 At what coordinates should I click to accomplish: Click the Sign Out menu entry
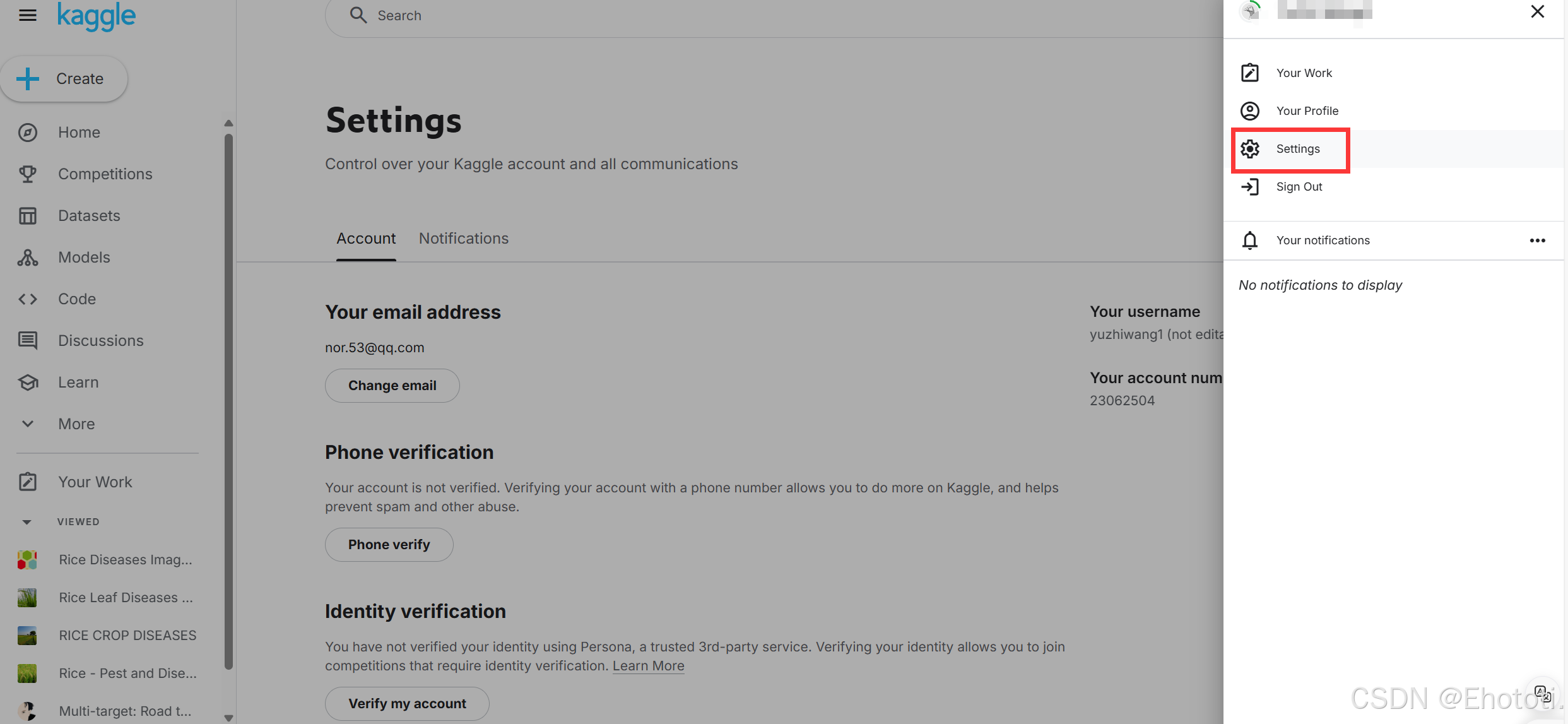(x=1299, y=187)
